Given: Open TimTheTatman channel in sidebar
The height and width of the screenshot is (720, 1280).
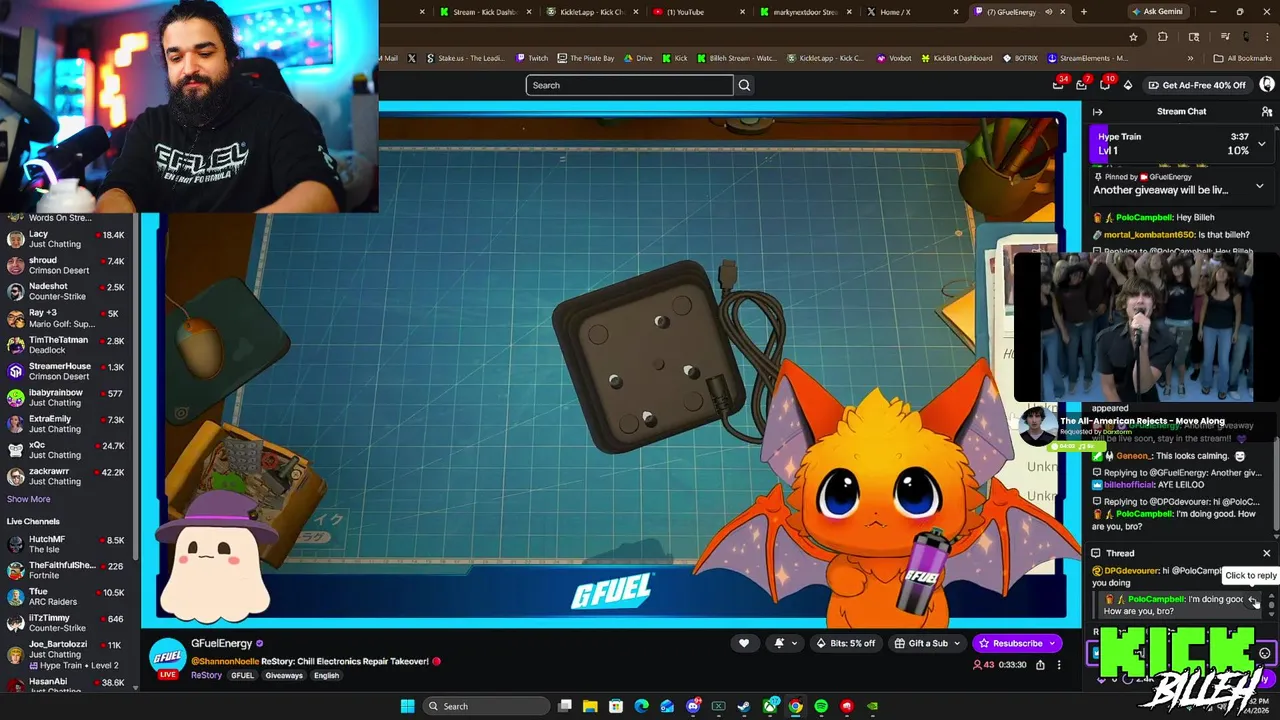Looking at the screenshot, I should [65, 345].
